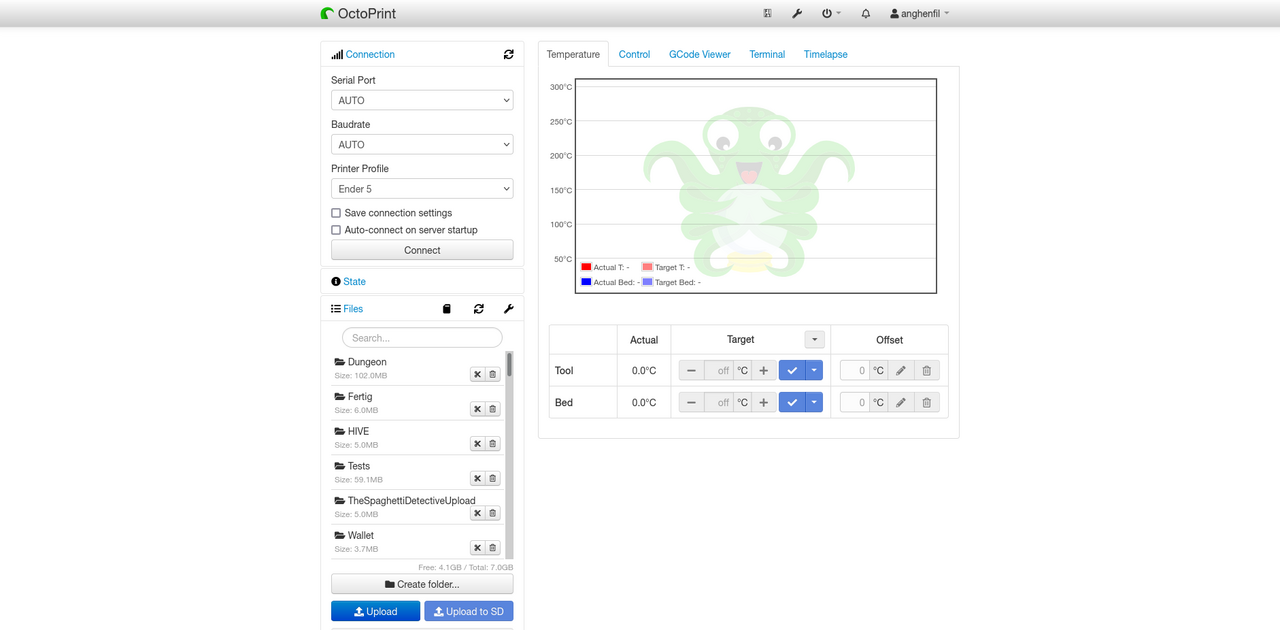The width and height of the screenshot is (1280, 630).
Task: Click the Connect button
Action: point(422,250)
